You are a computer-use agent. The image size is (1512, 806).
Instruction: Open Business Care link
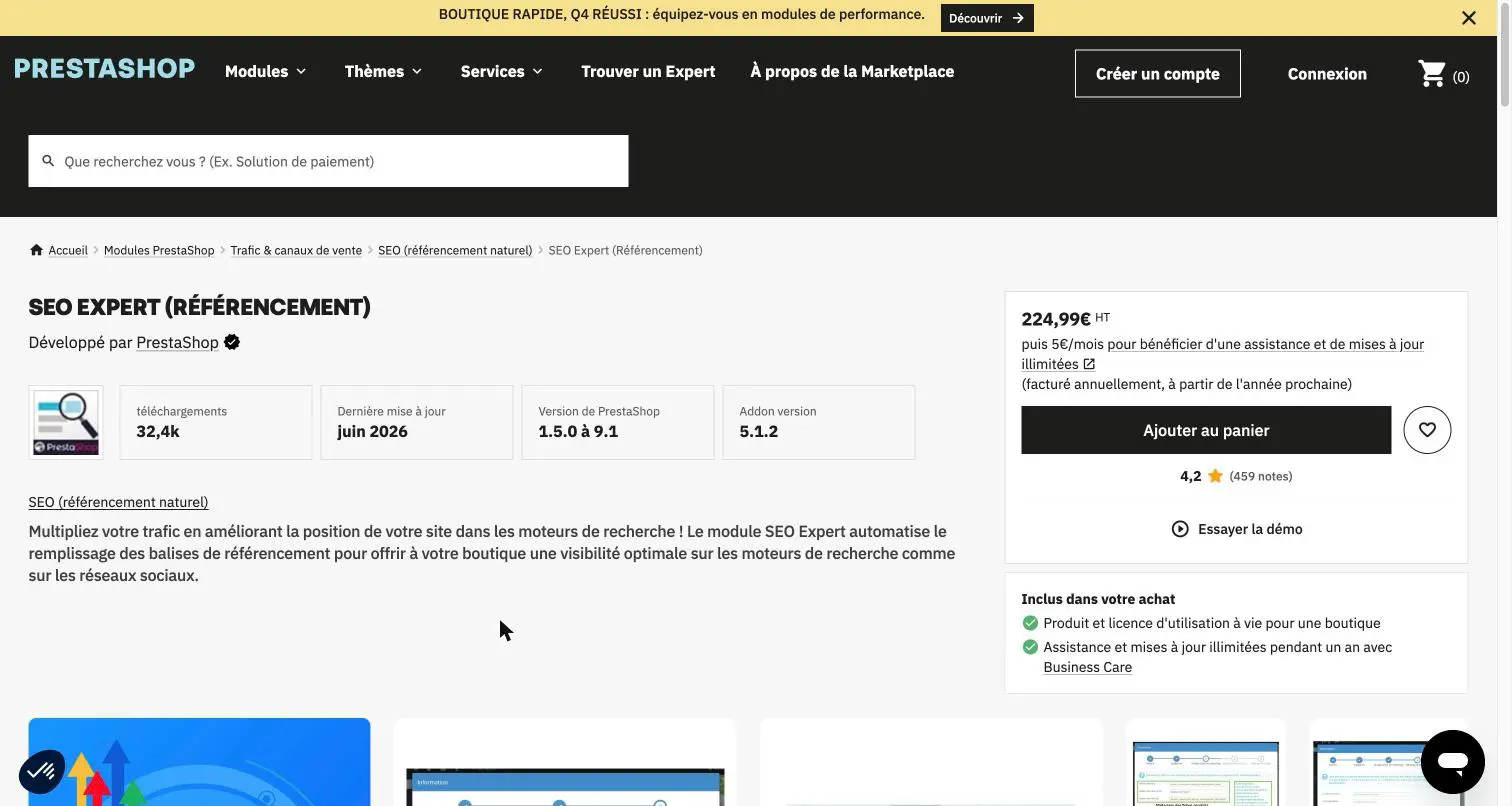(x=1088, y=667)
